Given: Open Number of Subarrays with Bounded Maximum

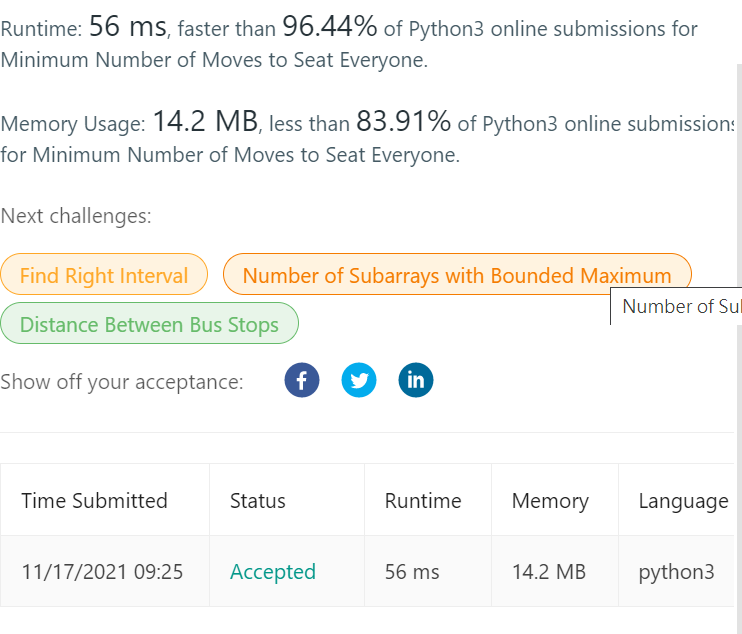Looking at the screenshot, I should click(x=457, y=275).
